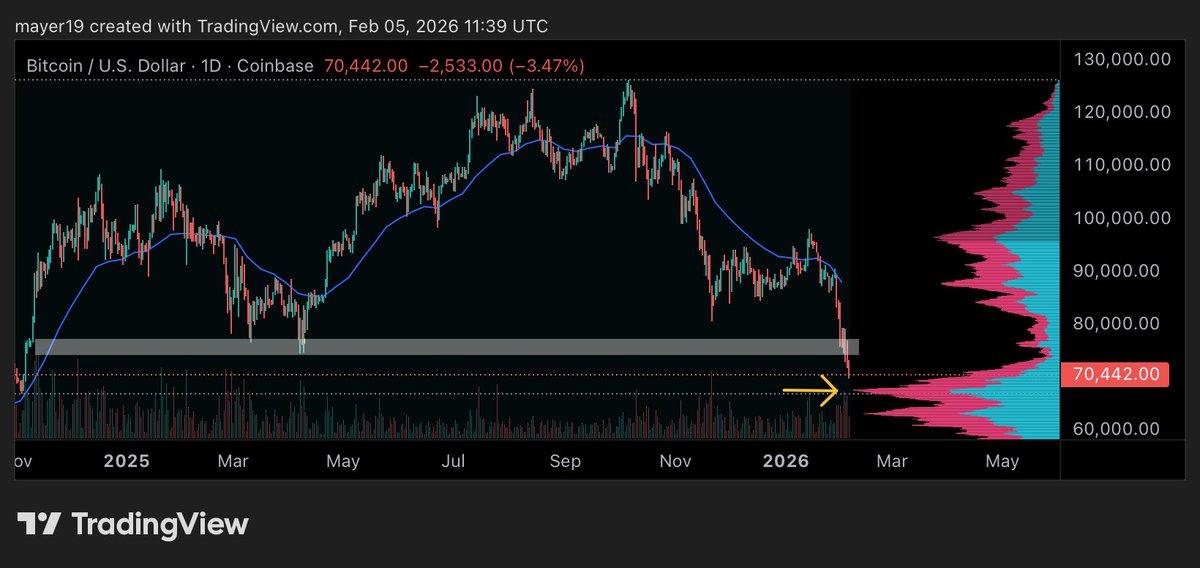This screenshot has height=568, width=1200.
Task: Click the 100,000.00 price axis label
Action: pyautogui.click(x=1121, y=218)
